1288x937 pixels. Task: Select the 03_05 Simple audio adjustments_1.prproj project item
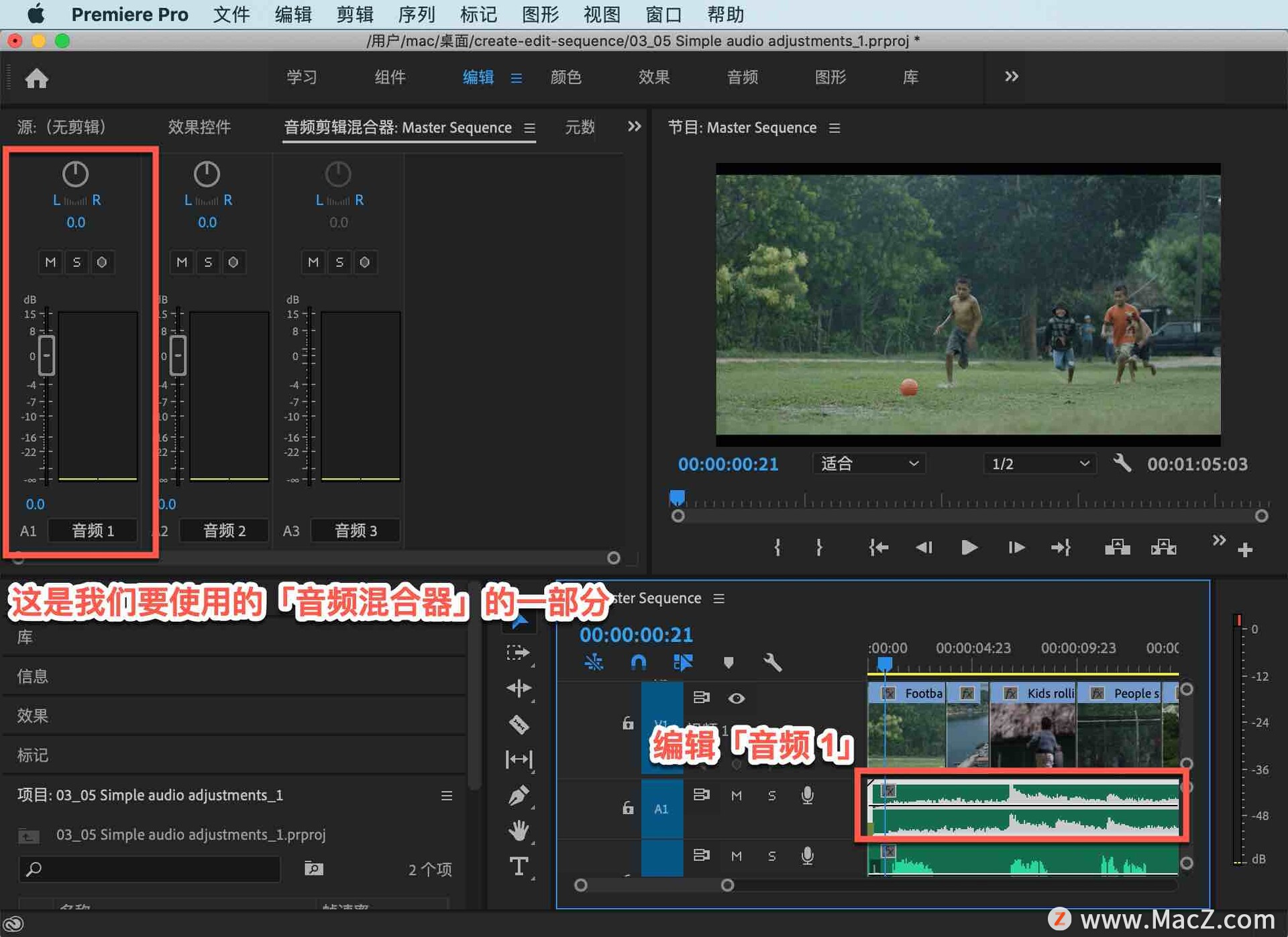[x=191, y=835]
